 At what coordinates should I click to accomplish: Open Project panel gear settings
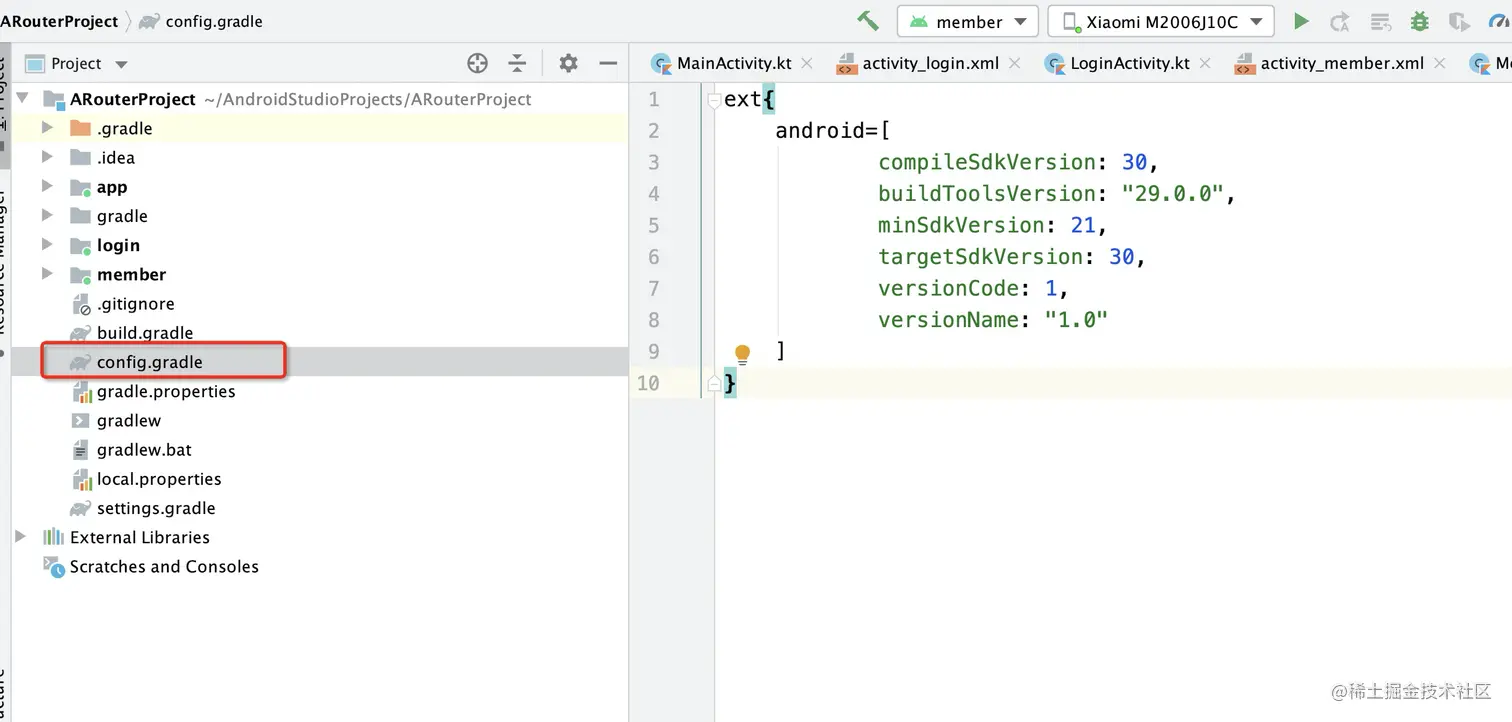(568, 63)
